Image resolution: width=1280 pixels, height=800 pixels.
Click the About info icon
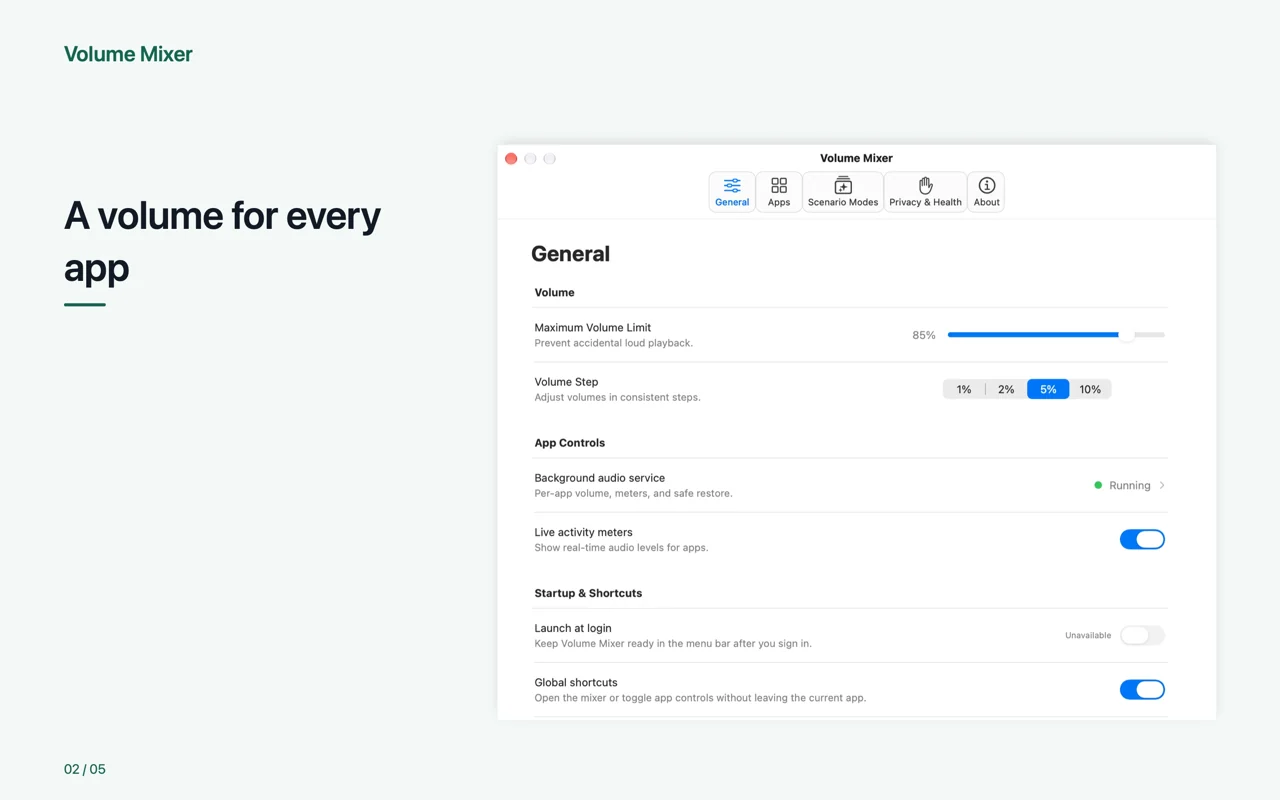(987, 185)
